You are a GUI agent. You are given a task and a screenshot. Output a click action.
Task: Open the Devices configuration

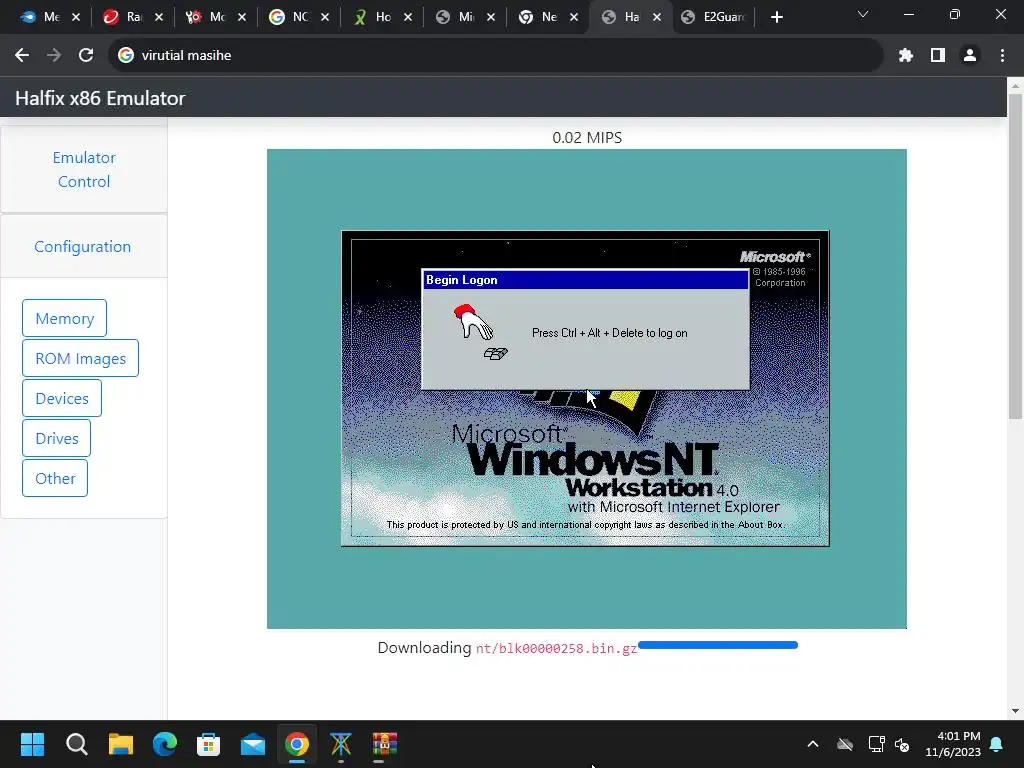pos(61,398)
